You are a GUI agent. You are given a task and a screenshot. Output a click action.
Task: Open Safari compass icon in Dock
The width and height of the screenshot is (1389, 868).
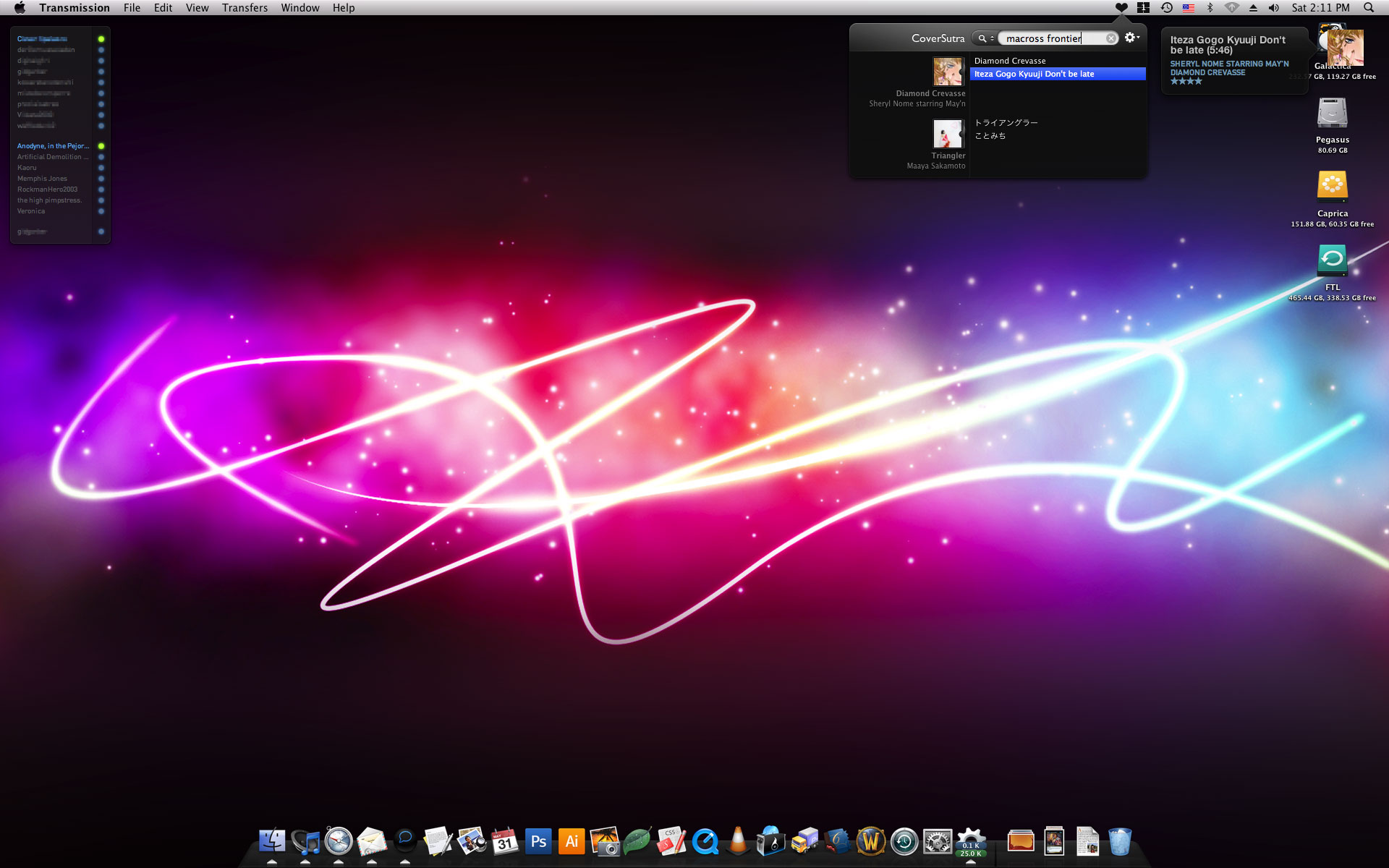[339, 841]
